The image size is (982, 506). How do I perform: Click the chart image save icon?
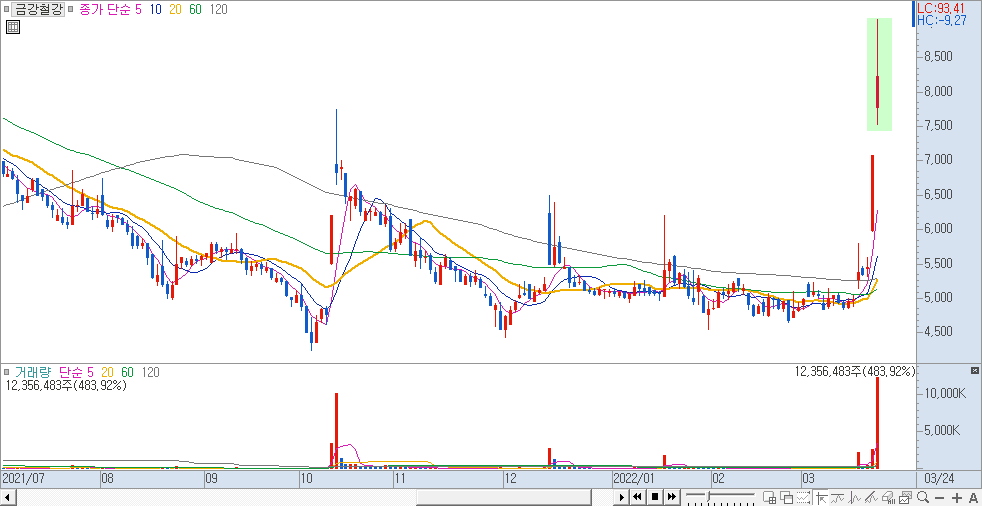tap(906, 497)
